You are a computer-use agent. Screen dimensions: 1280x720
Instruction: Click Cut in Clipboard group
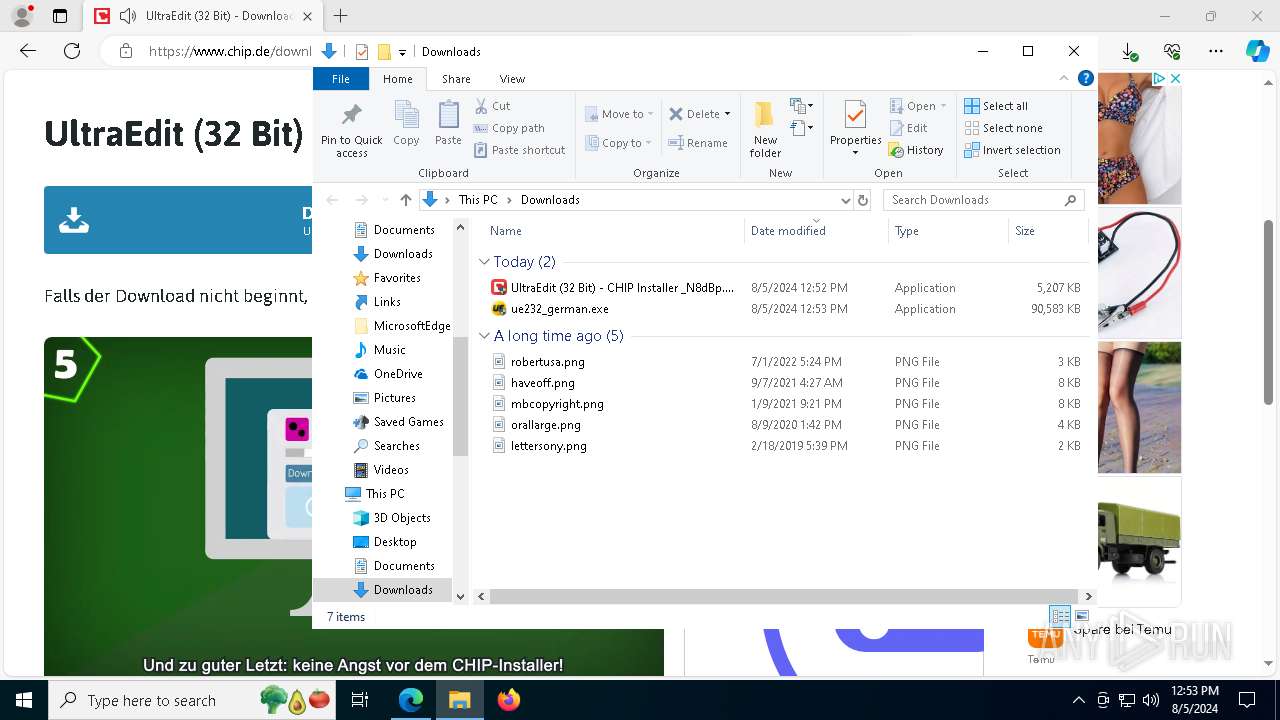pos(493,106)
